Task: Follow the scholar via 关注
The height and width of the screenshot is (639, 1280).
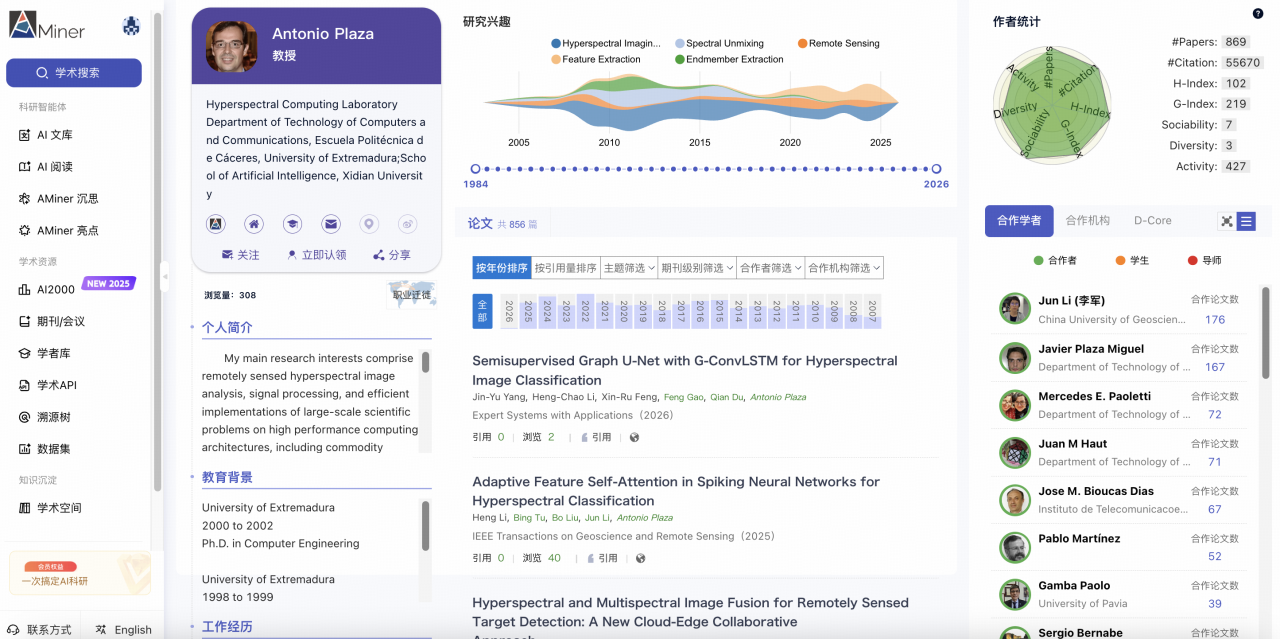Action: [x=241, y=255]
